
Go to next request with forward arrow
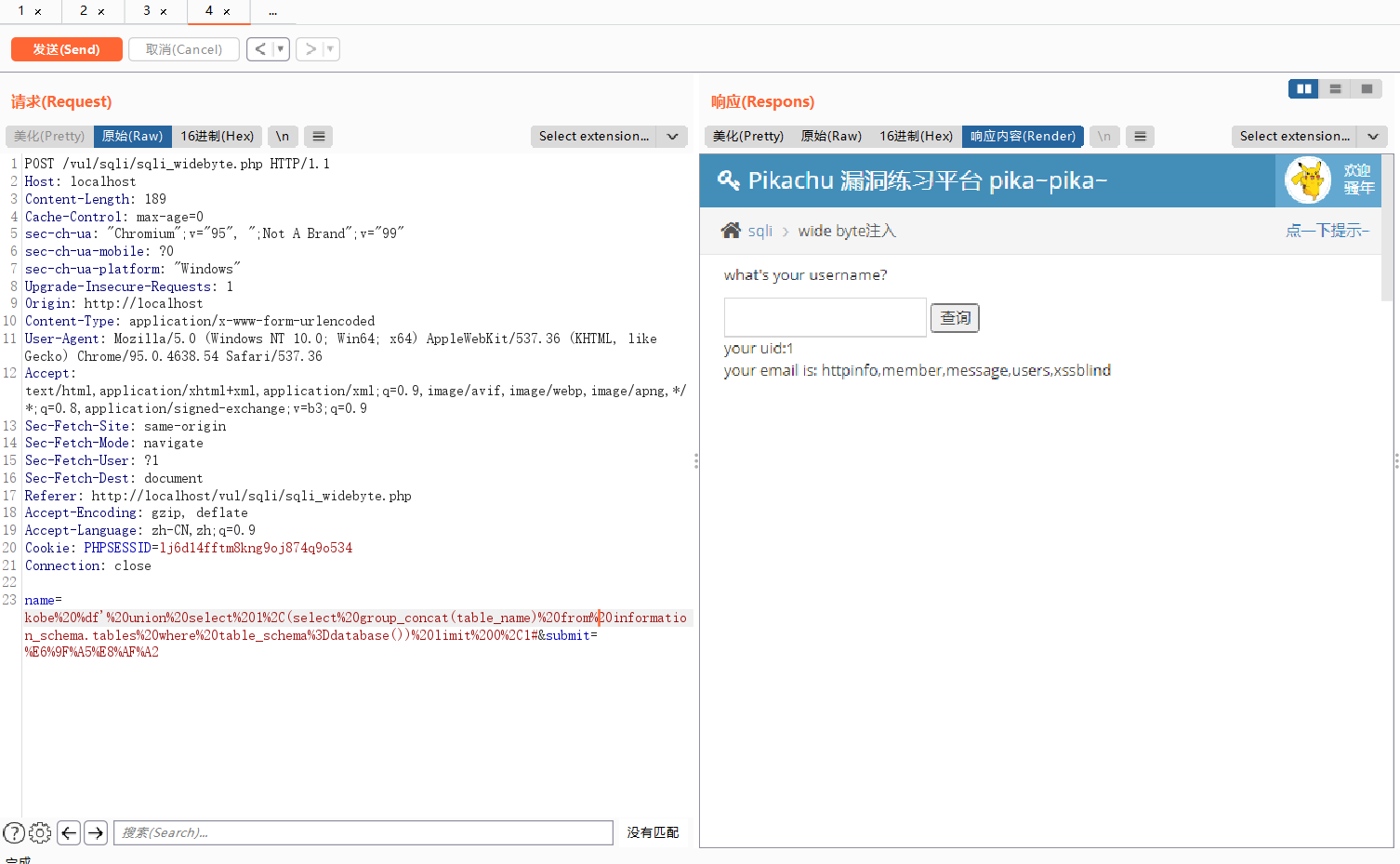pos(310,49)
